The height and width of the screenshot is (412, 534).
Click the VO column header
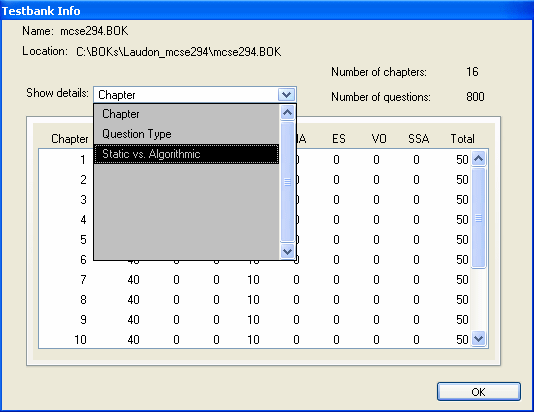coord(379,139)
